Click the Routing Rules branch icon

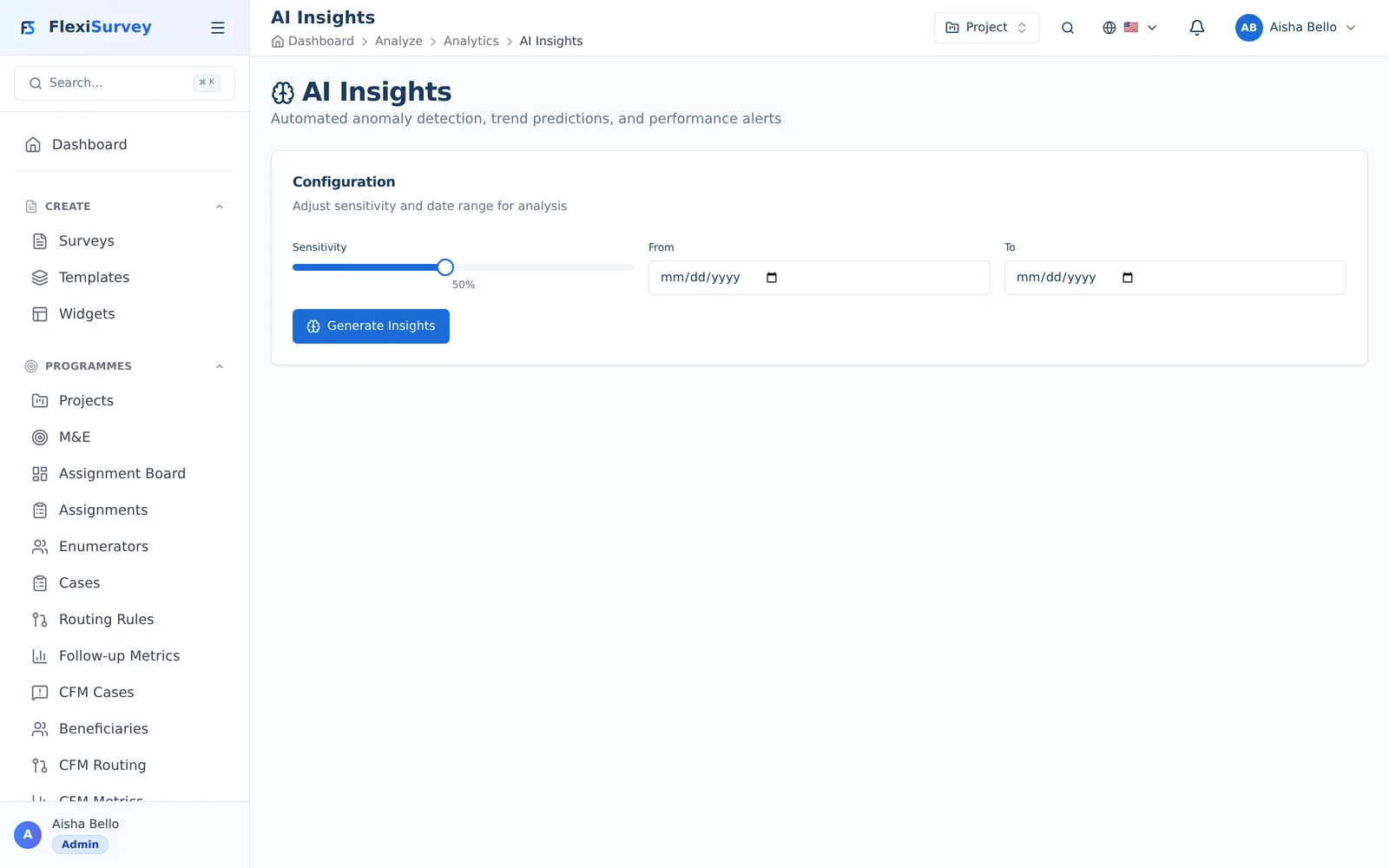point(40,620)
